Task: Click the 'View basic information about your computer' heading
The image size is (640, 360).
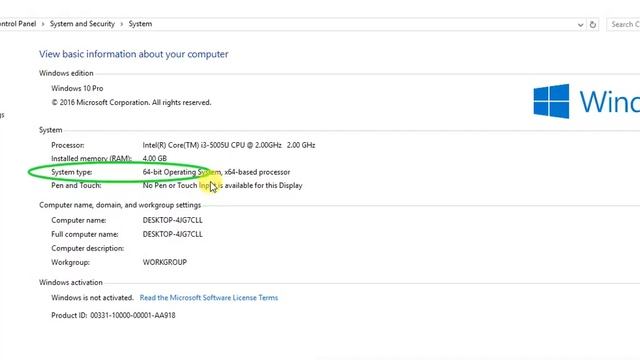Action: pos(133,54)
